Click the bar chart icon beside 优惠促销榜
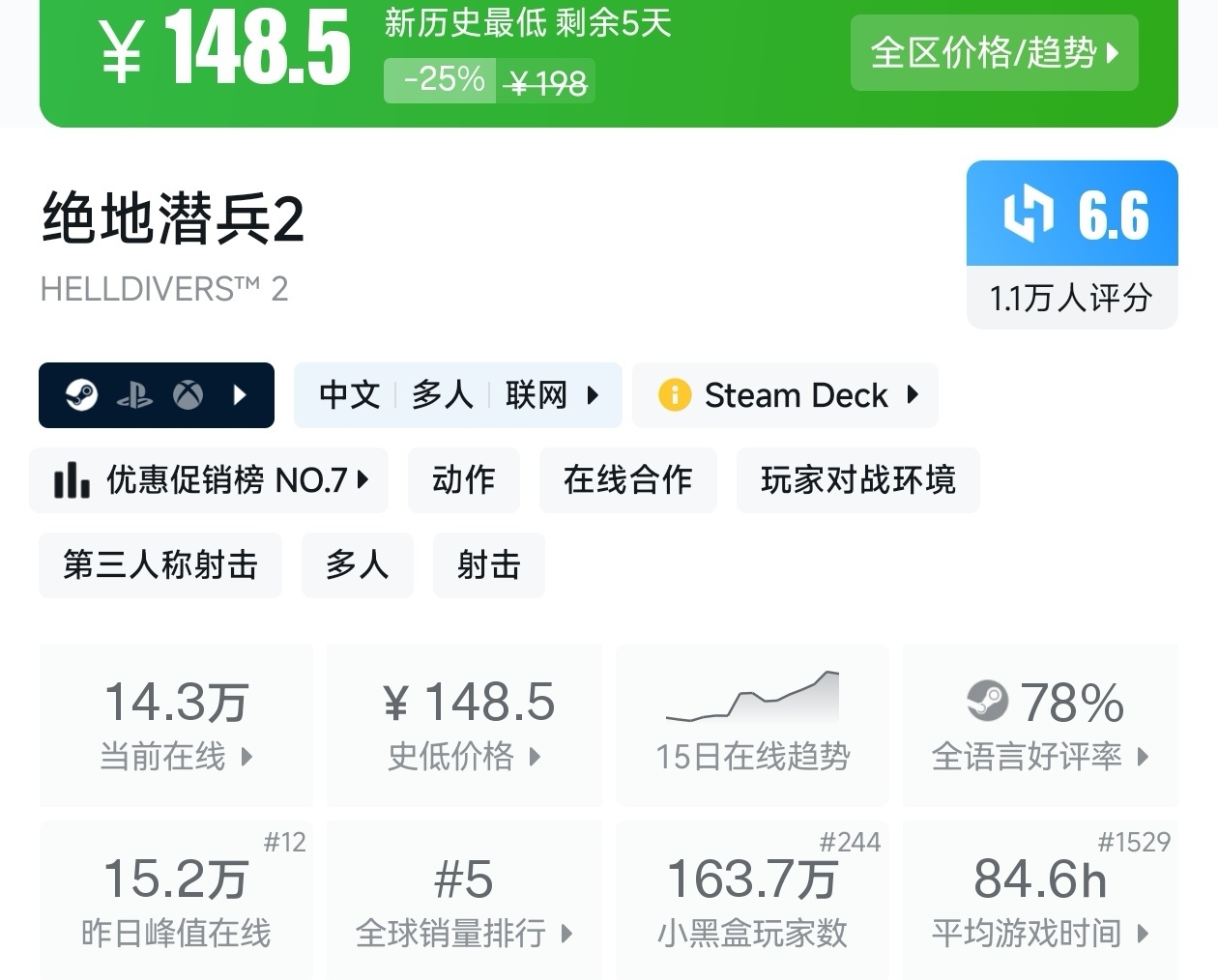The width and height of the screenshot is (1218, 980). click(72, 479)
